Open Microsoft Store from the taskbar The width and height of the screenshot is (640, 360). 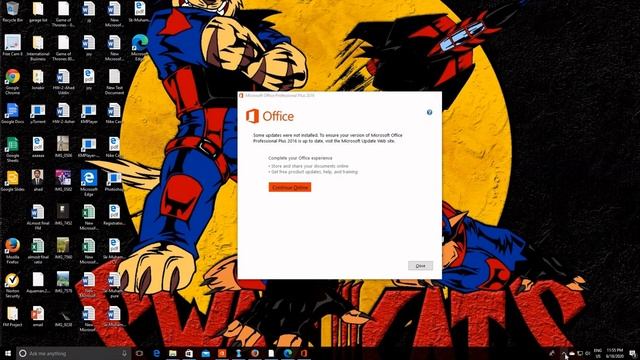[189, 353]
